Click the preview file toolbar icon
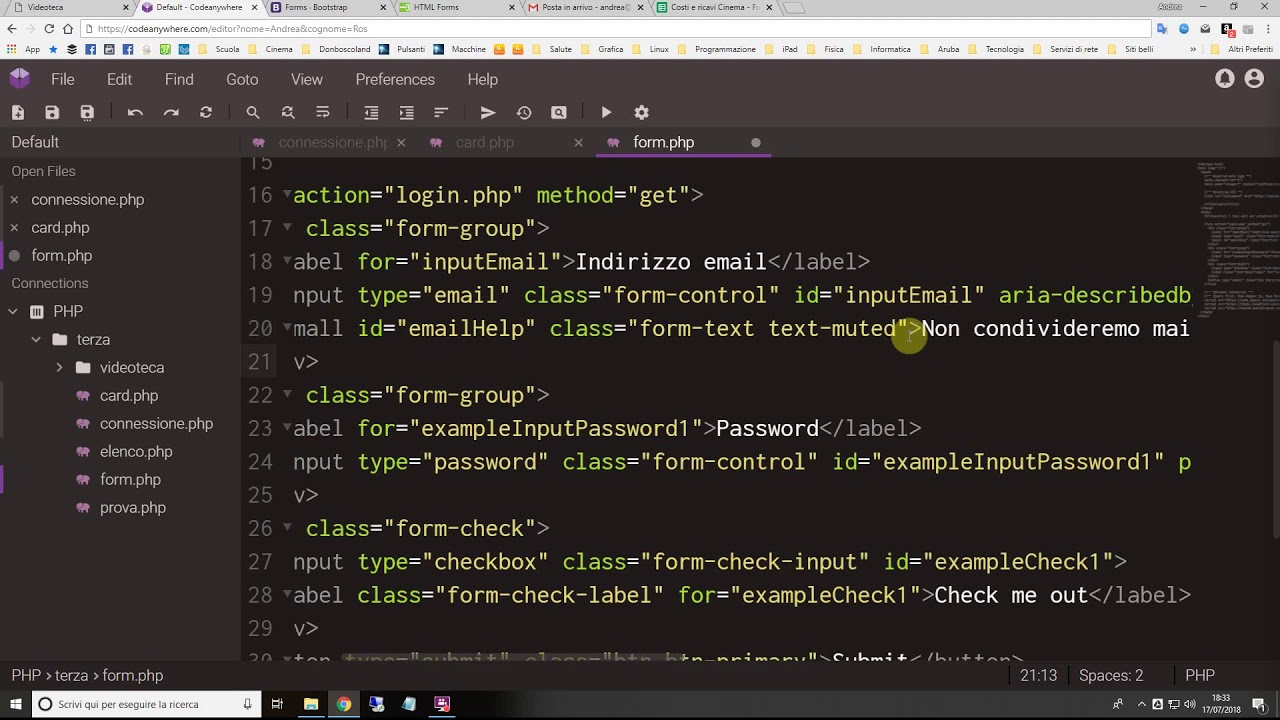Image resolution: width=1280 pixels, height=720 pixels. pos(559,113)
